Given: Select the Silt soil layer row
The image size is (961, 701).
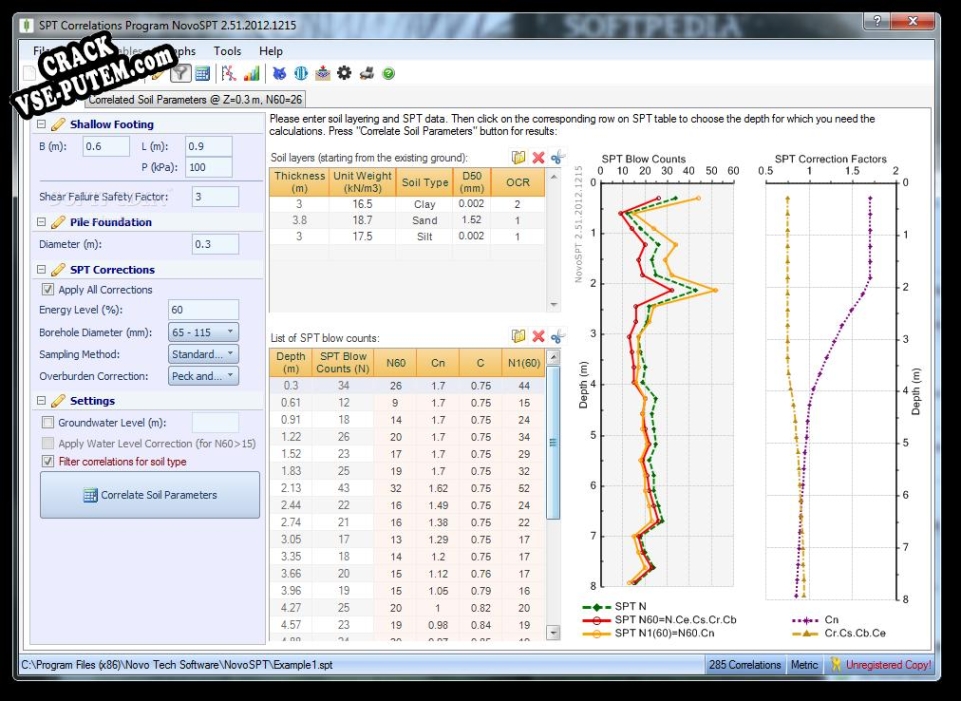Looking at the screenshot, I should pyautogui.click(x=407, y=236).
